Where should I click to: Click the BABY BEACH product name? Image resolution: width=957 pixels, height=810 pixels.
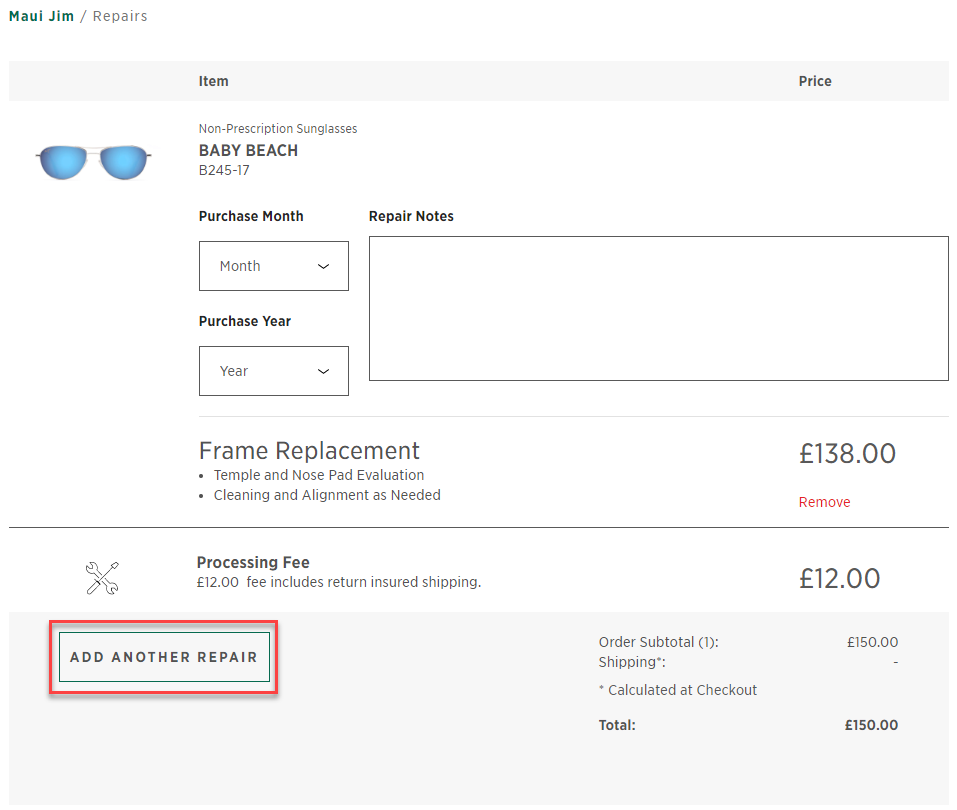click(x=248, y=150)
